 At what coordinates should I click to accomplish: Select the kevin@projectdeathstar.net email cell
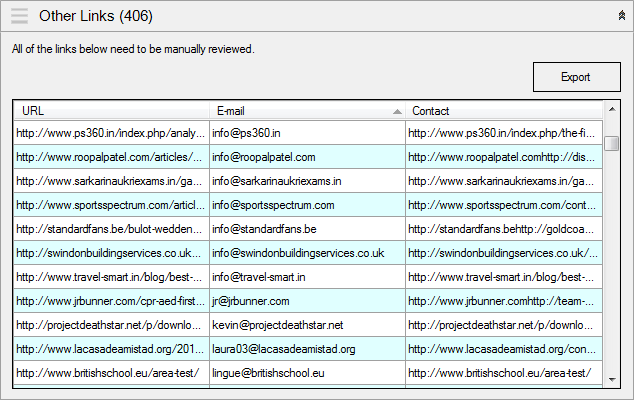(307, 325)
